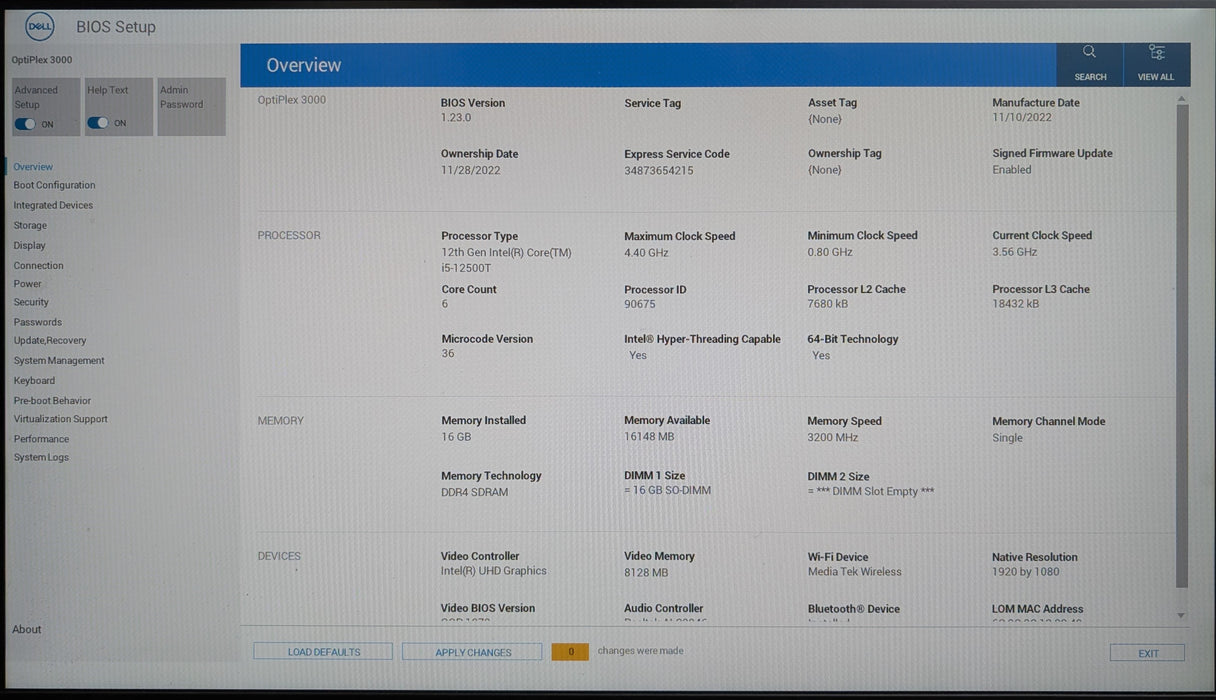Open Passwords settings section

pyautogui.click(x=37, y=322)
